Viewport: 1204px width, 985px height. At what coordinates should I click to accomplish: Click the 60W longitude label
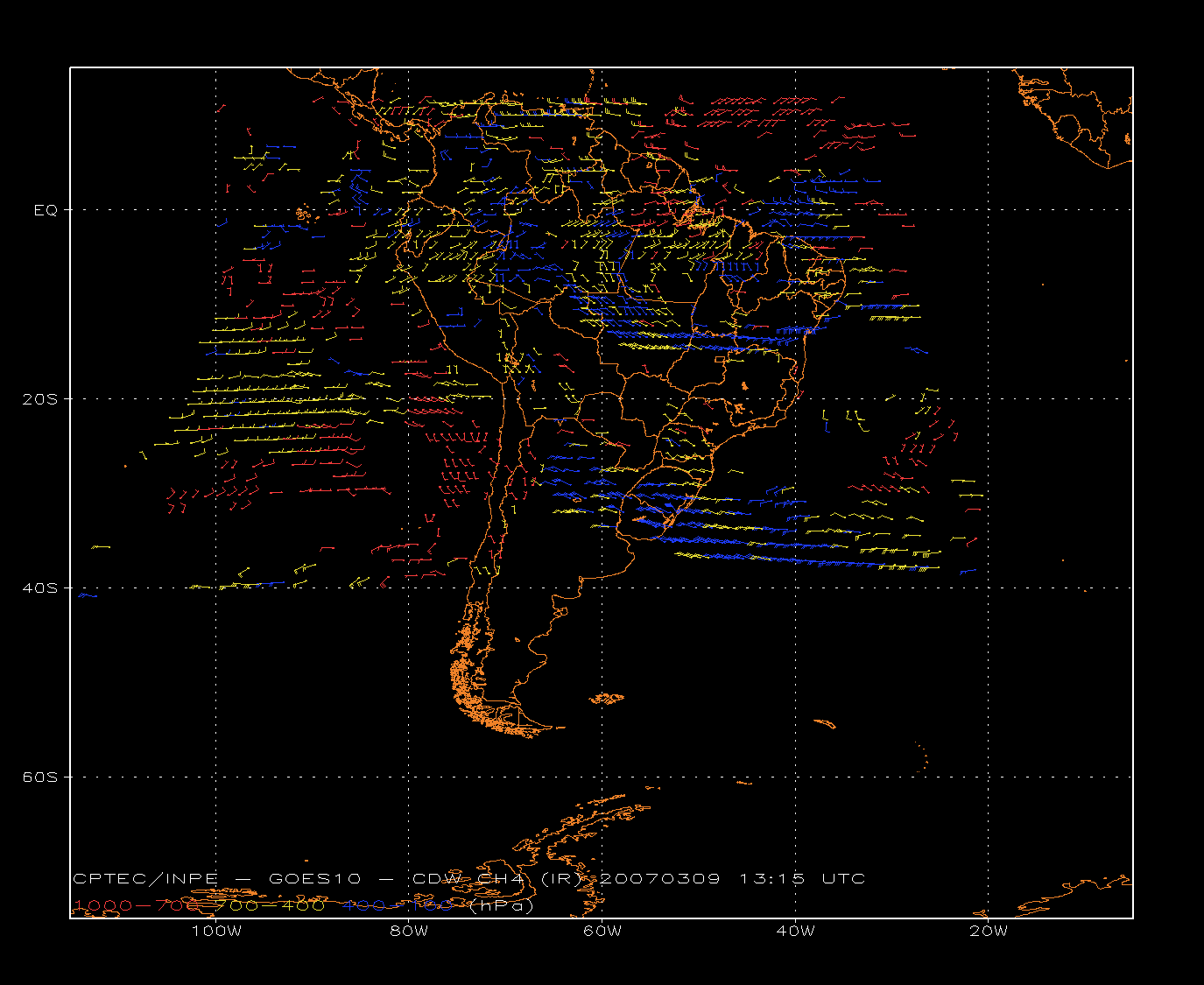coord(602,931)
